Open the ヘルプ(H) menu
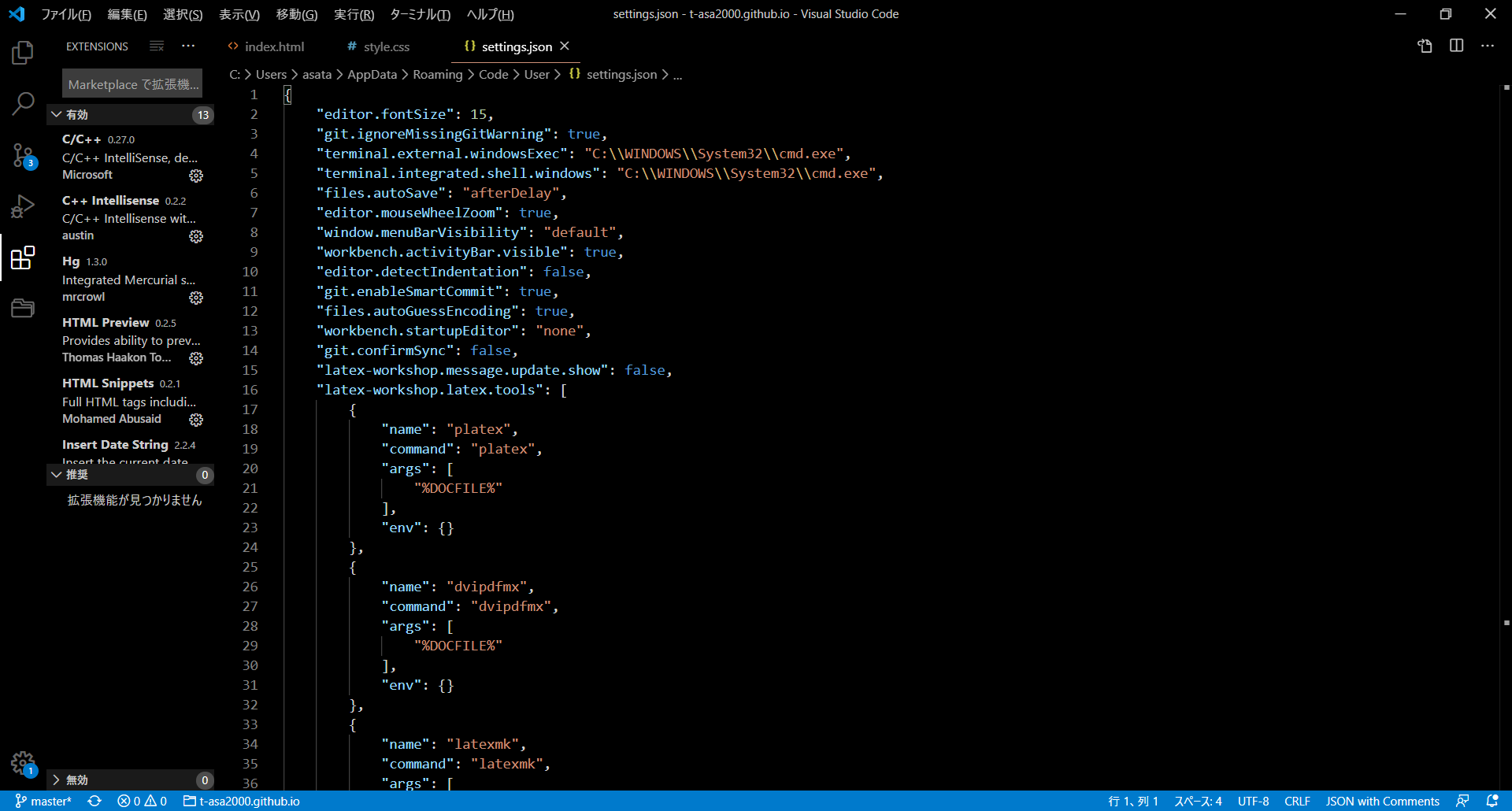 [490, 14]
